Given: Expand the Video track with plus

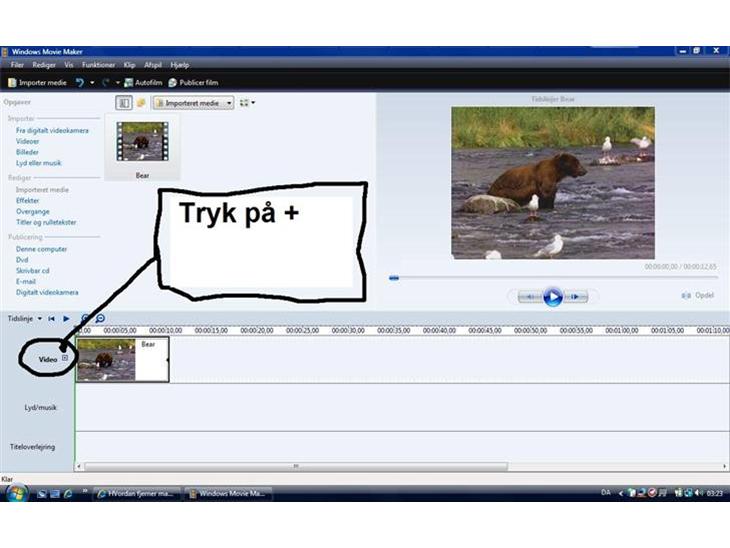Looking at the screenshot, I should (65, 358).
